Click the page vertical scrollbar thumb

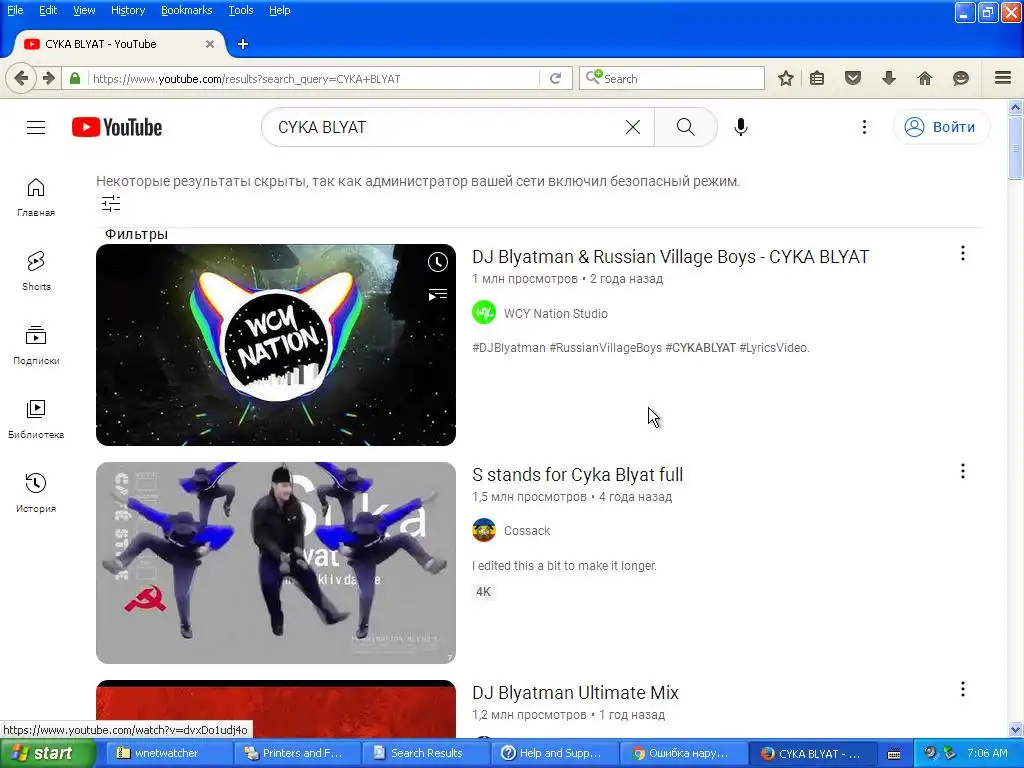tap(1016, 148)
